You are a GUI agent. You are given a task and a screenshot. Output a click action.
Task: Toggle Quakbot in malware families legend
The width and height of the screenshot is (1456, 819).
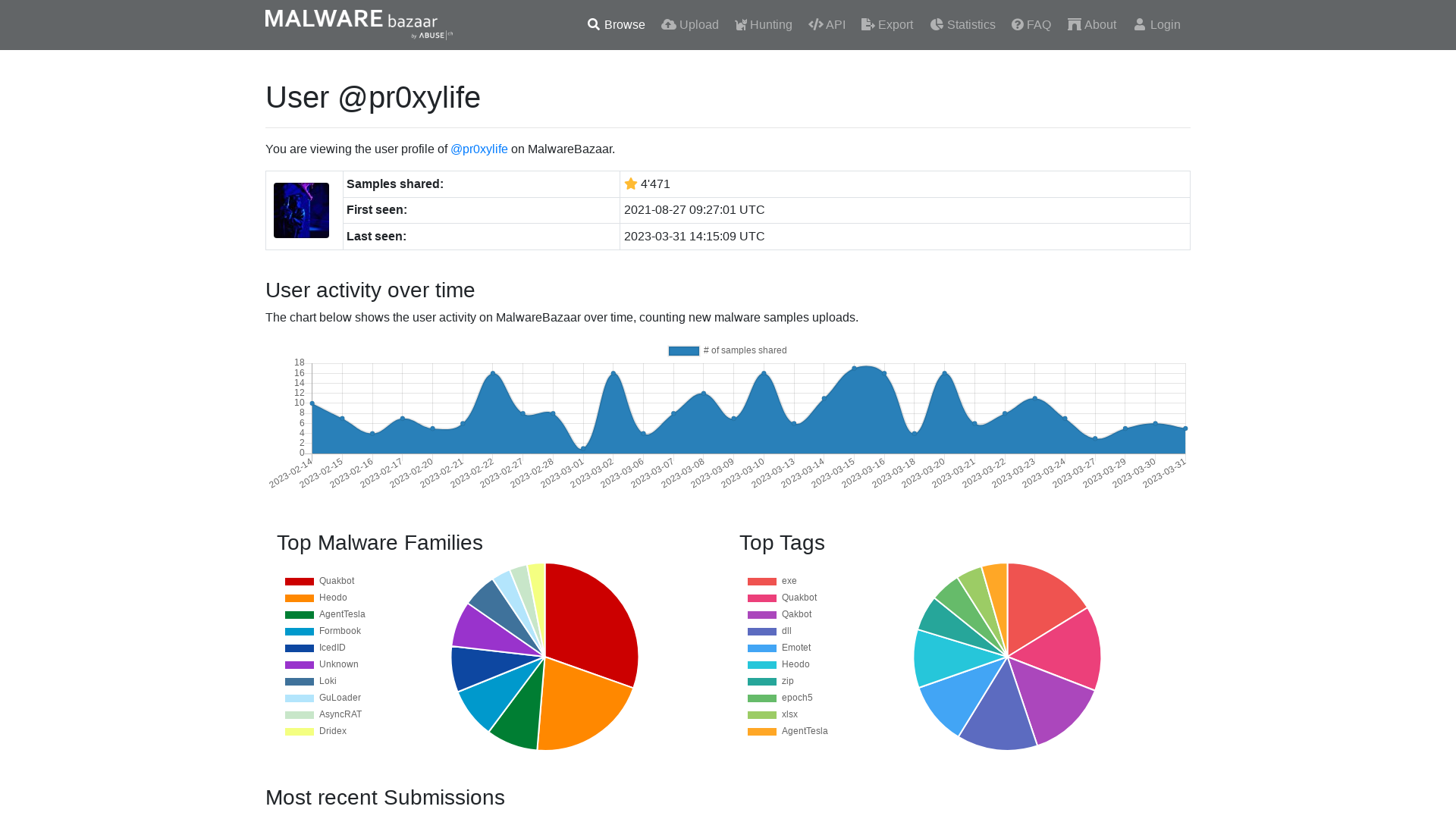(x=319, y=581)
